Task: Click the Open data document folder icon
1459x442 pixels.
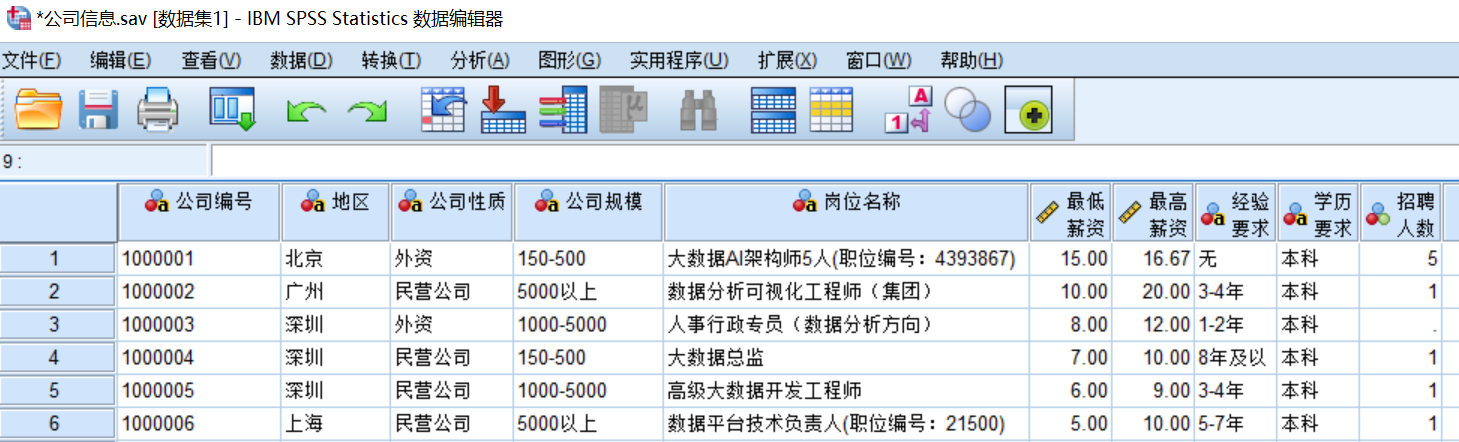Action: tap(39, 109)
